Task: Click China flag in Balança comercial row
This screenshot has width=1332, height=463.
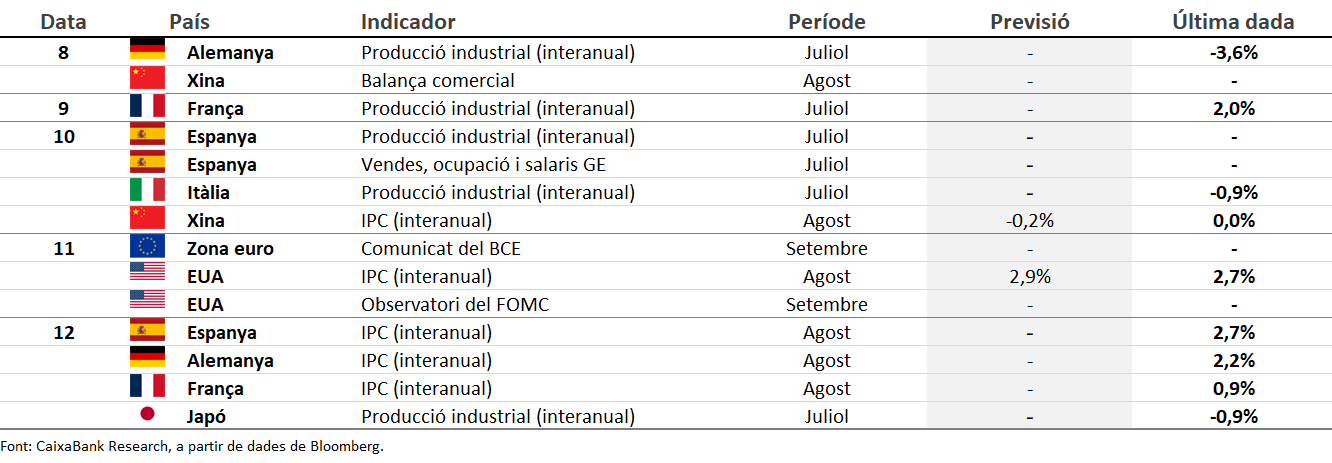Action: [x=147, y=80]
